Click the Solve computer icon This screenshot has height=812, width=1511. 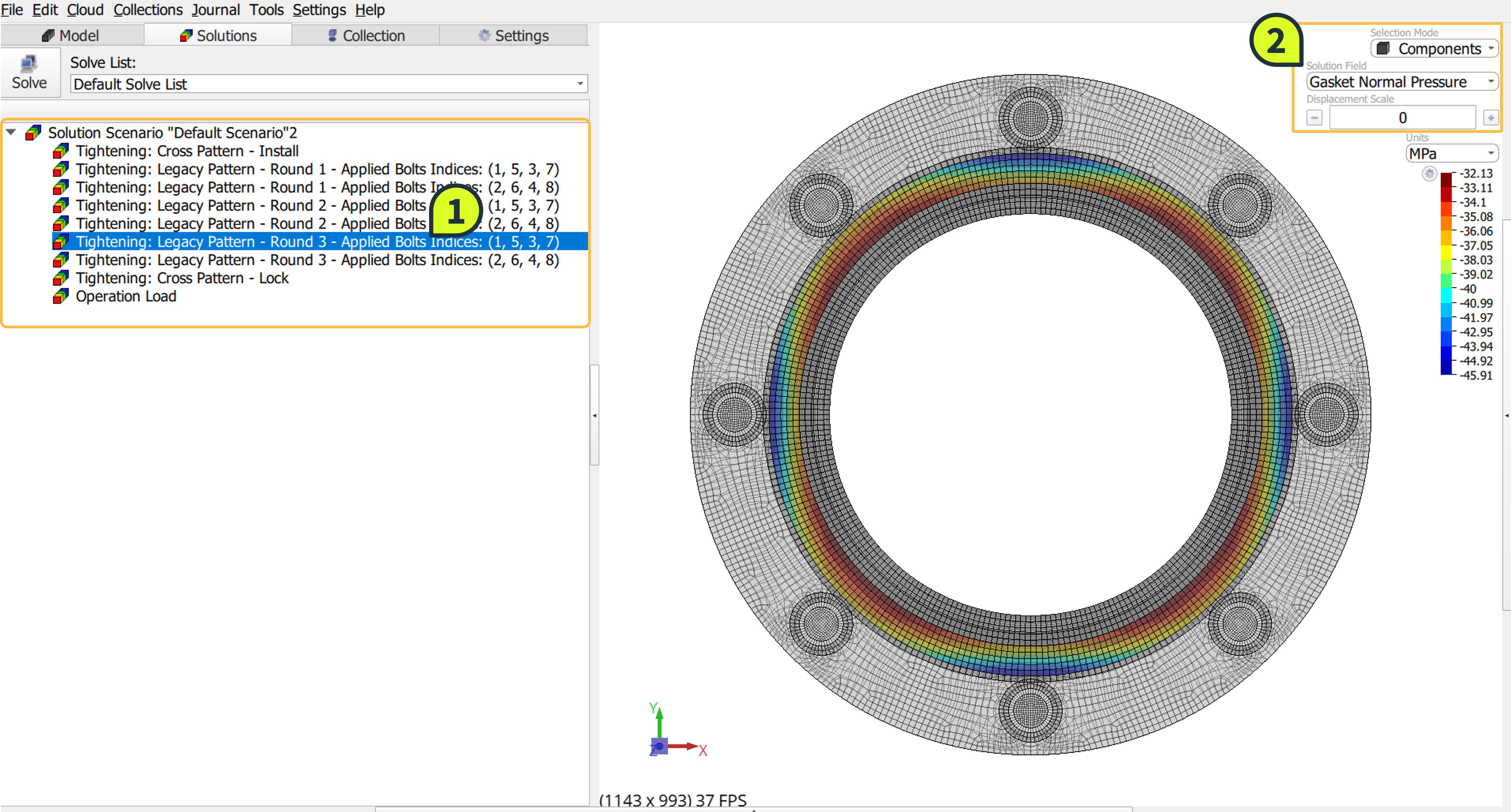tap(29, 64)
